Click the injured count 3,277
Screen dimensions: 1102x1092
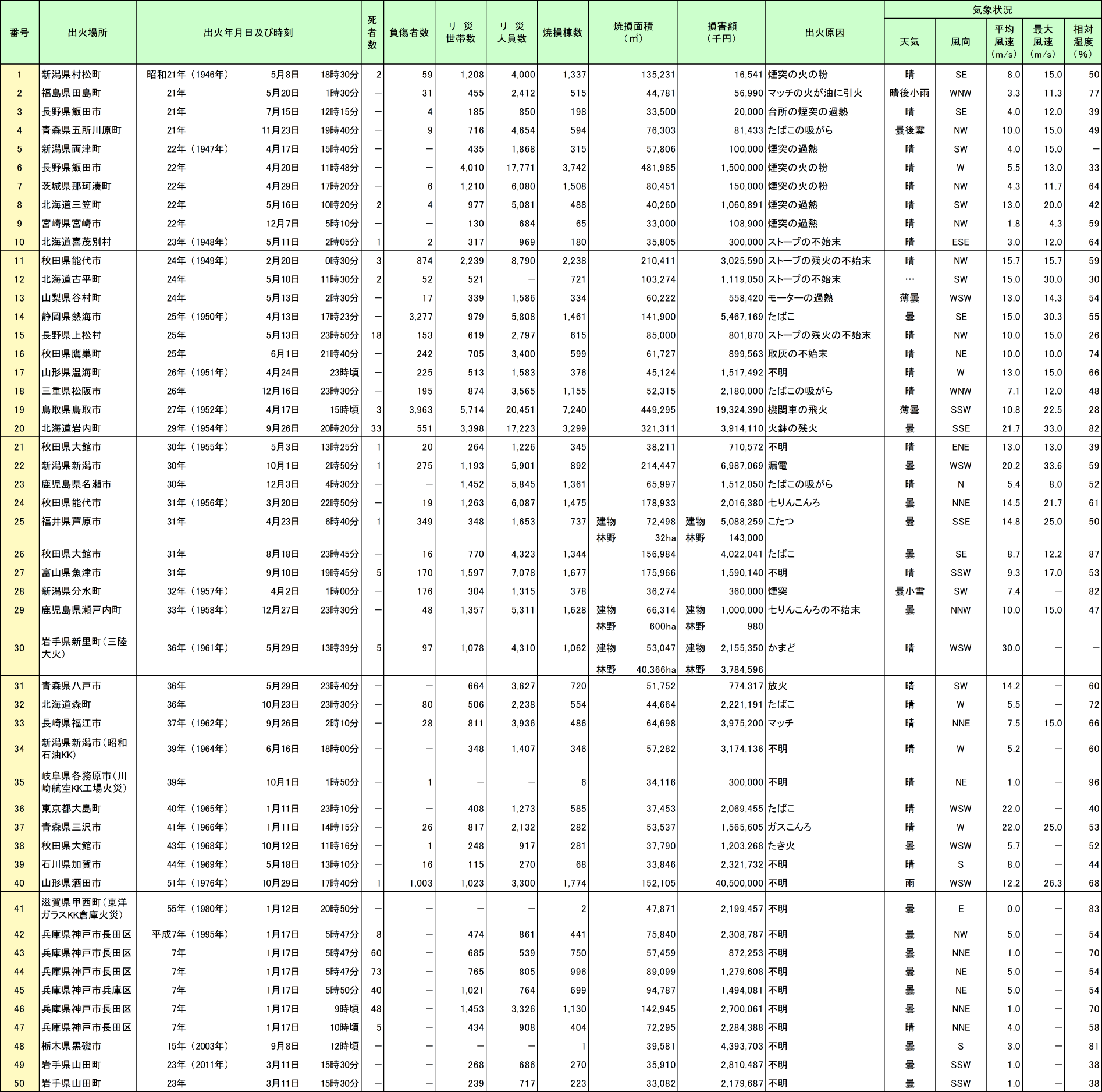(421, 317)
